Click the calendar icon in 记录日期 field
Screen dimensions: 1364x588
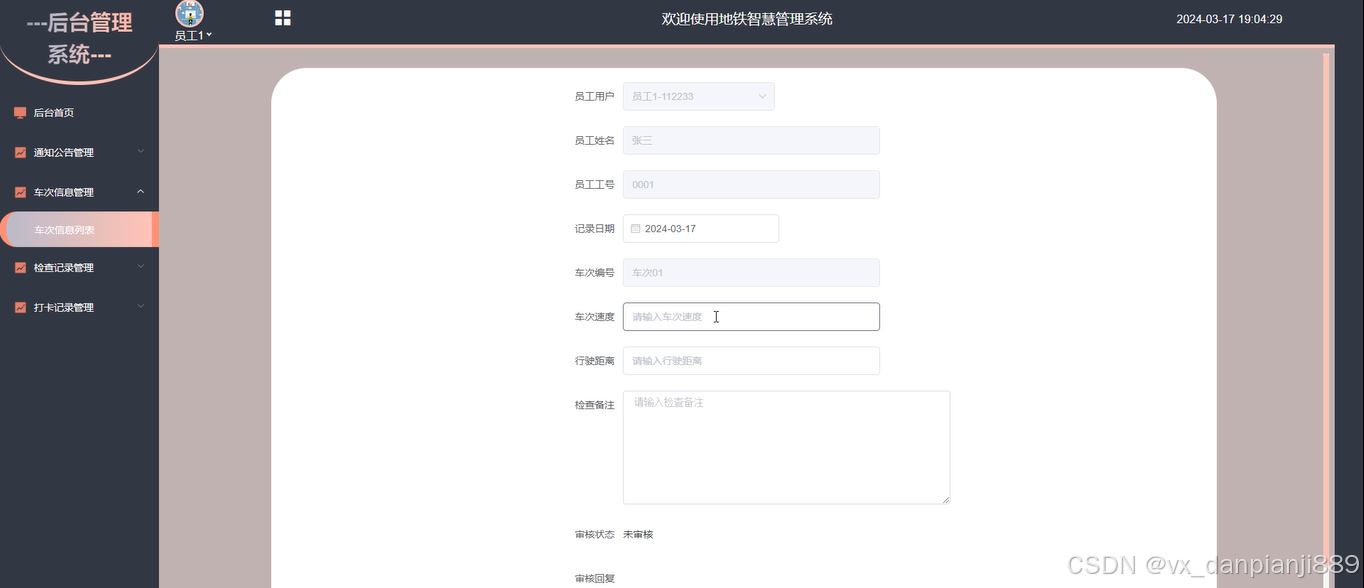point(635,229)
